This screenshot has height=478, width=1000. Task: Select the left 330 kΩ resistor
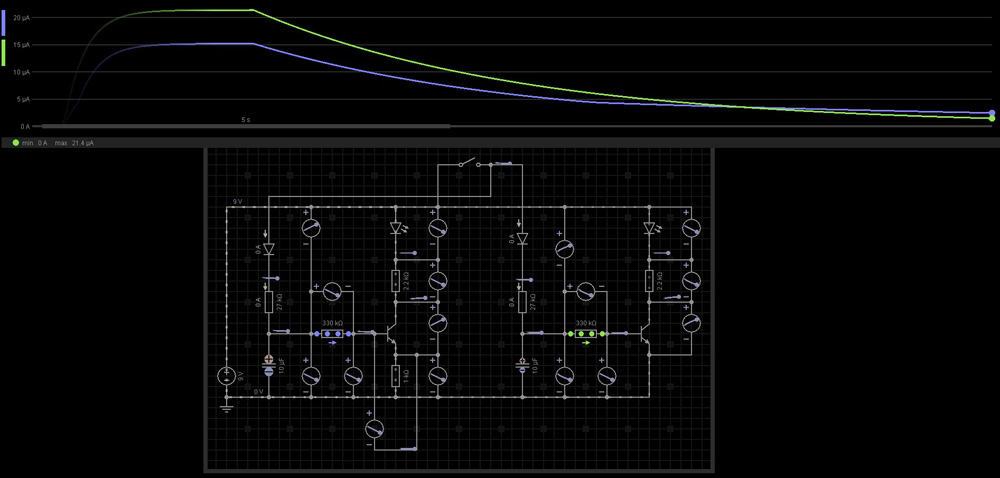tap(333, 332)
